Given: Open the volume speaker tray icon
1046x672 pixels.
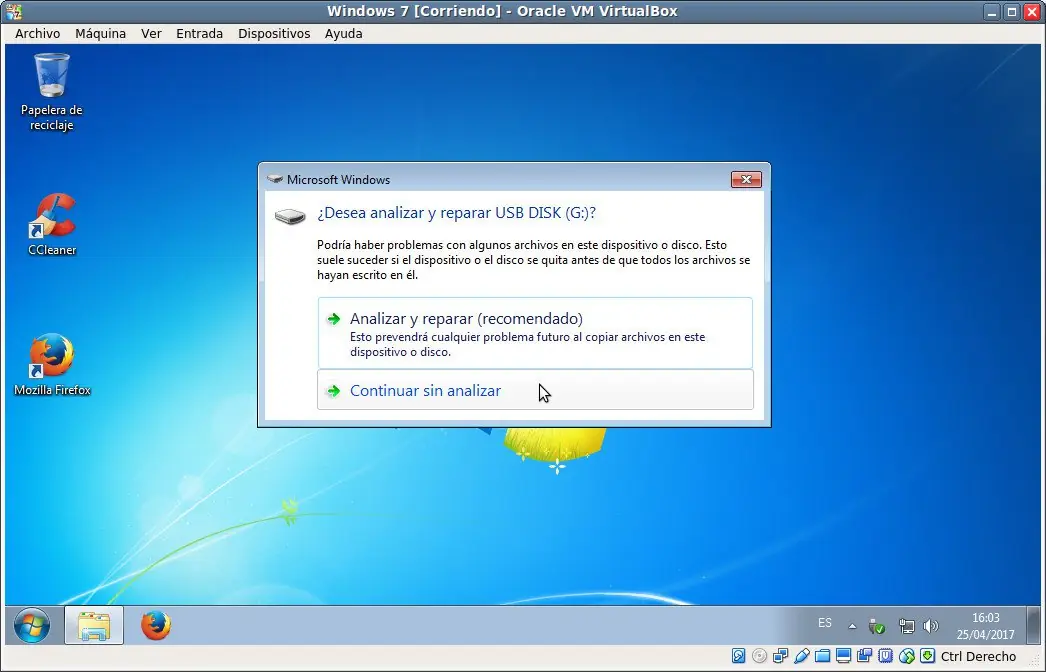Looking at the screenshot, I should coord(931,626).
